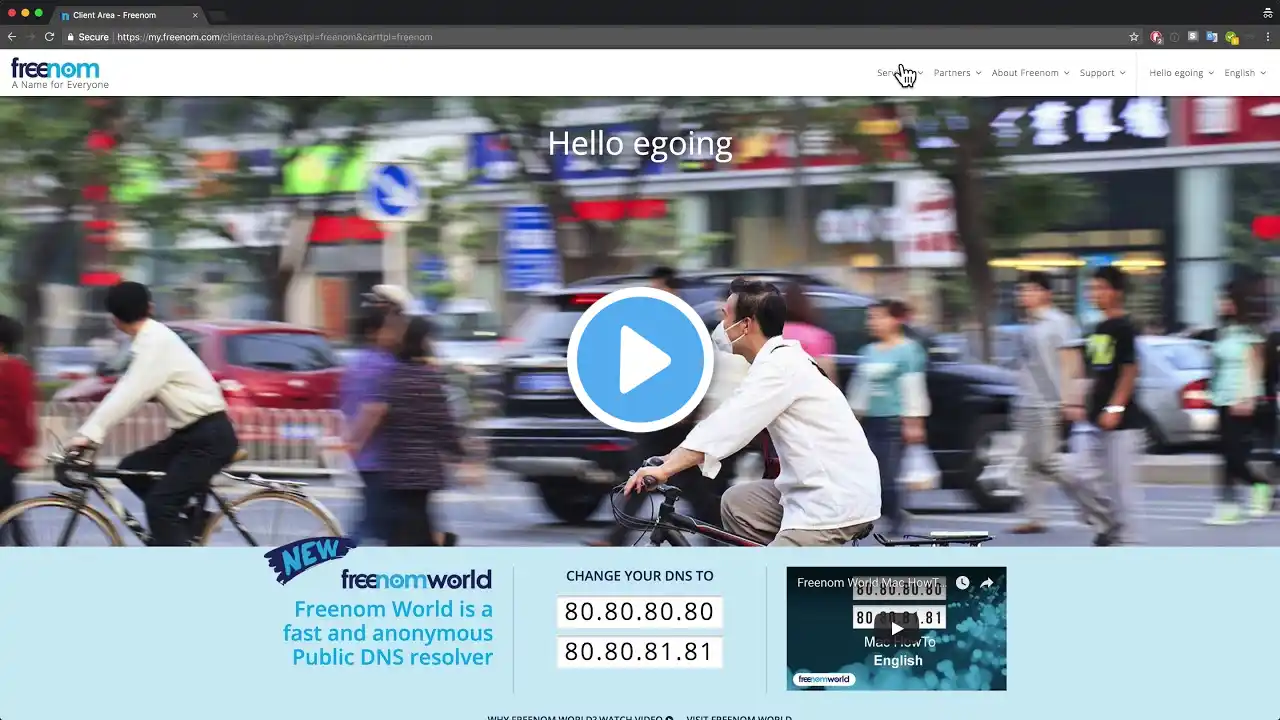Bookmark page with the star icon

point(1134,37)
